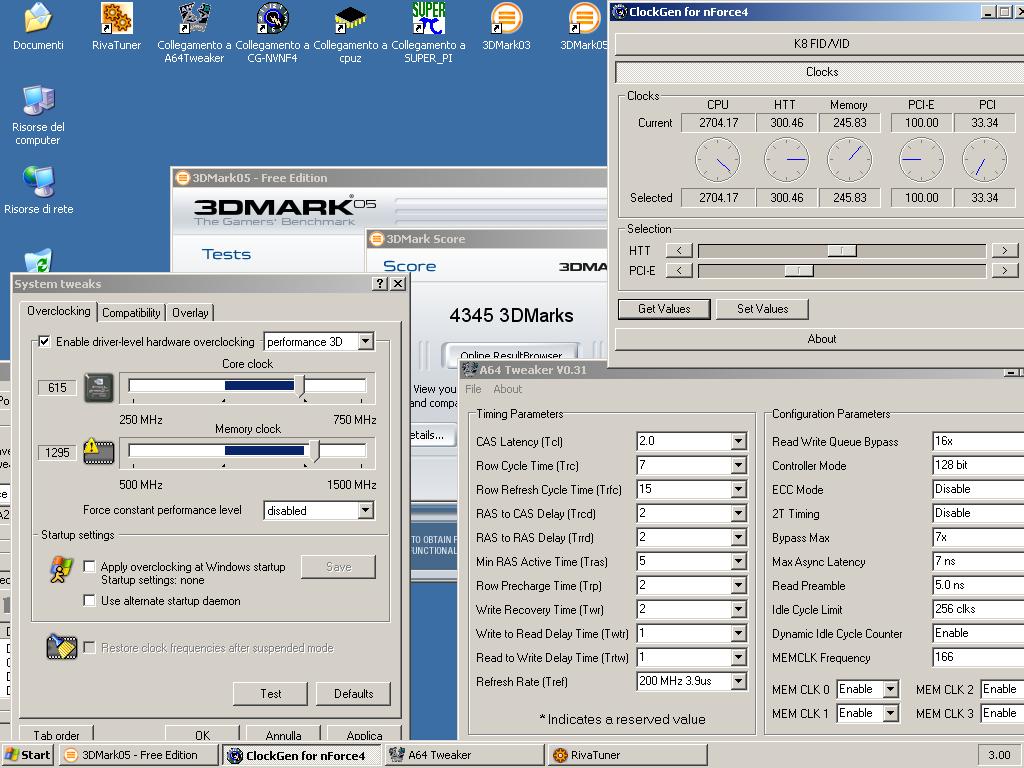Screen dimensions: 1024x768
Task: Launch the cpuz desktop shortcut
Action: tap(350, 18)
